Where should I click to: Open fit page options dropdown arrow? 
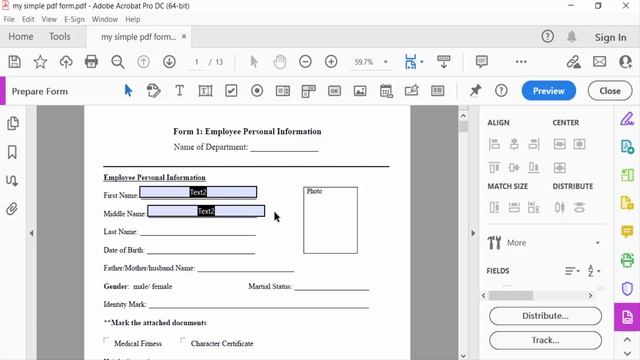pyautogui.click(x=422, y=62)
